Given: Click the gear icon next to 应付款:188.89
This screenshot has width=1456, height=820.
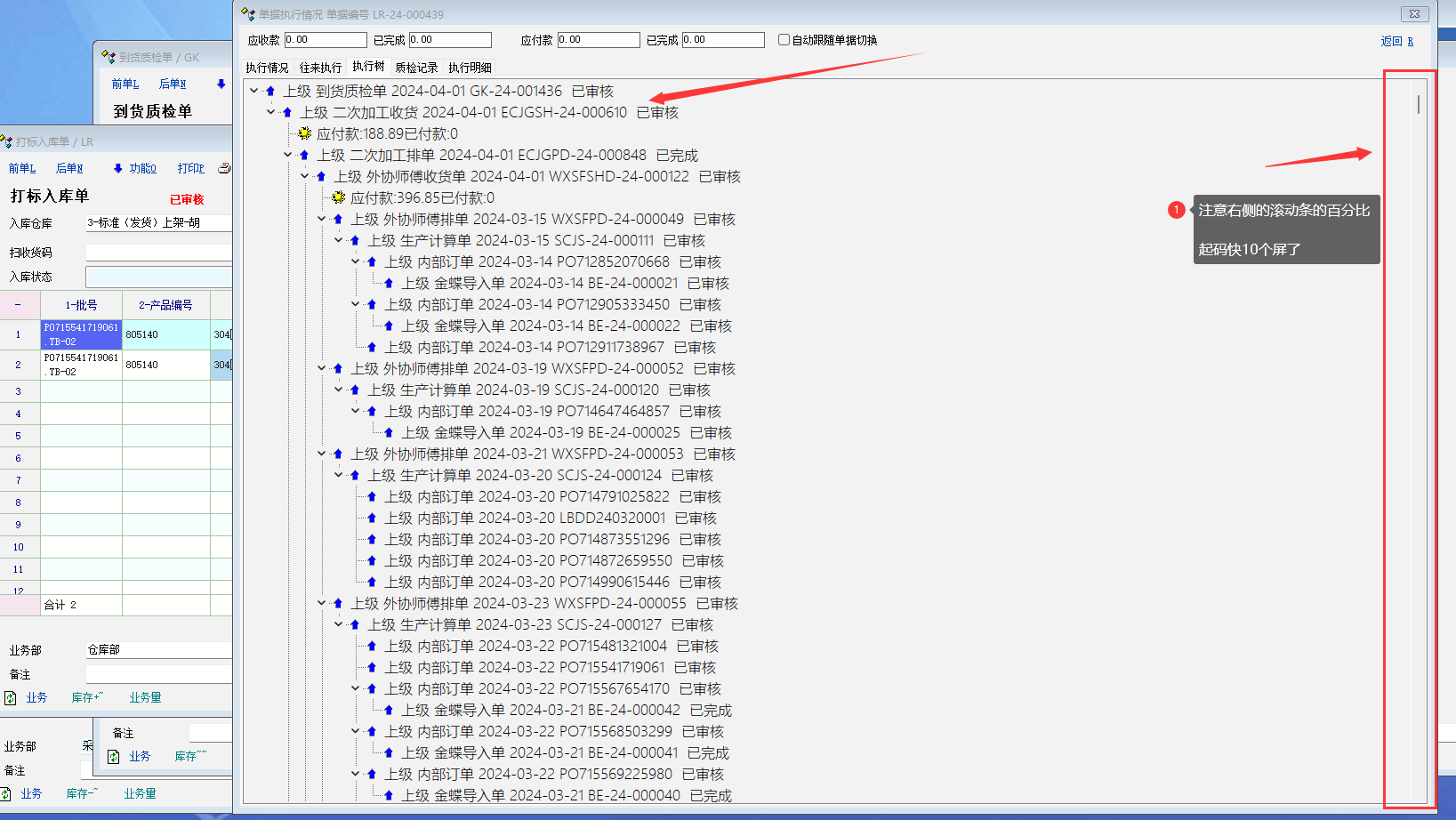Looking at the screenshot, I should [304, 134].
